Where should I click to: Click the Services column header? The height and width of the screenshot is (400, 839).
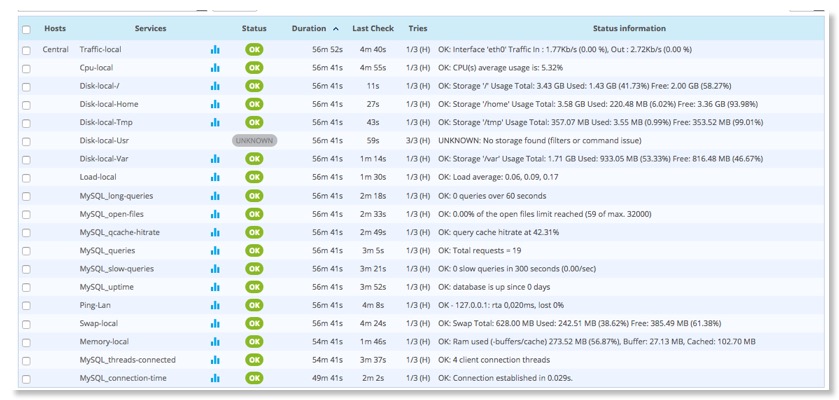[150, 29]
